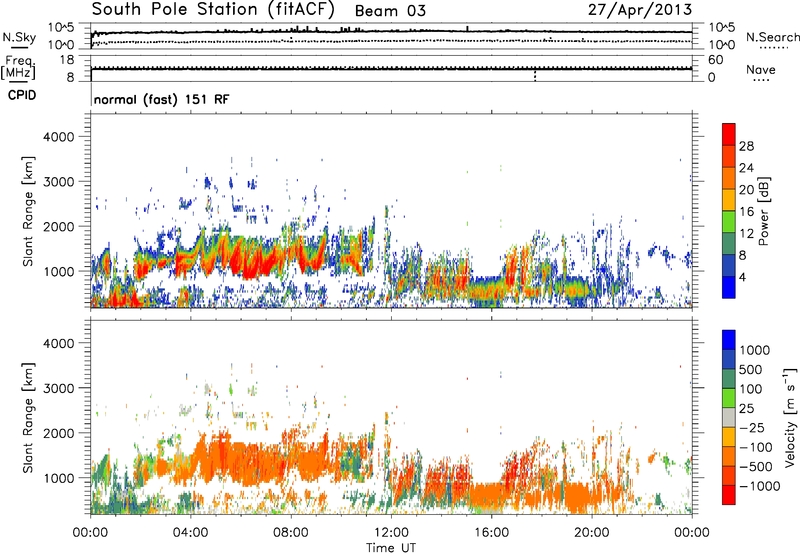This screenshot has height=554, width=800.
Task: Click the red top segment of Power colorbar
Action: point(729,134)
